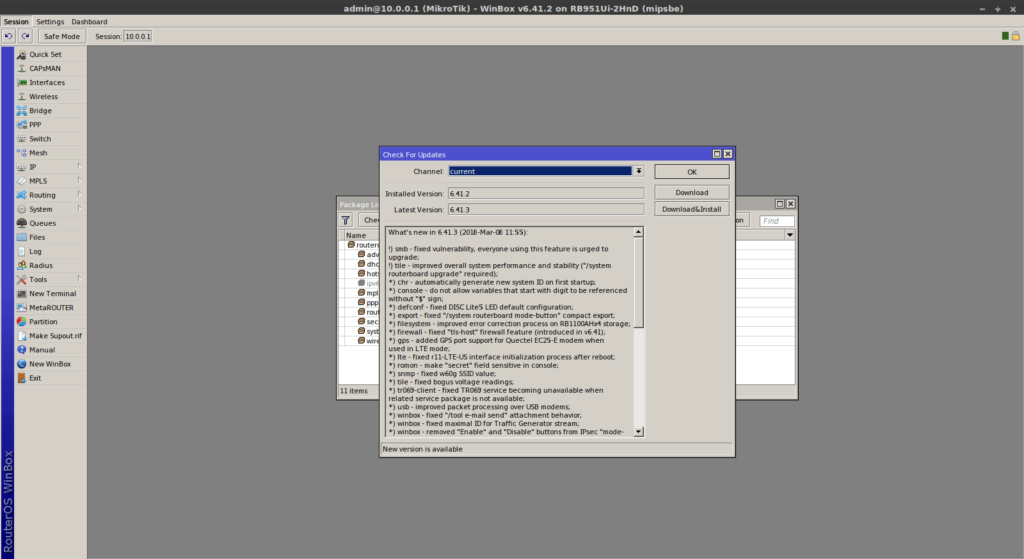The height and width of the screenshot is (559, 1024).
Task: Open the Queues window
Action: point(42,223)
